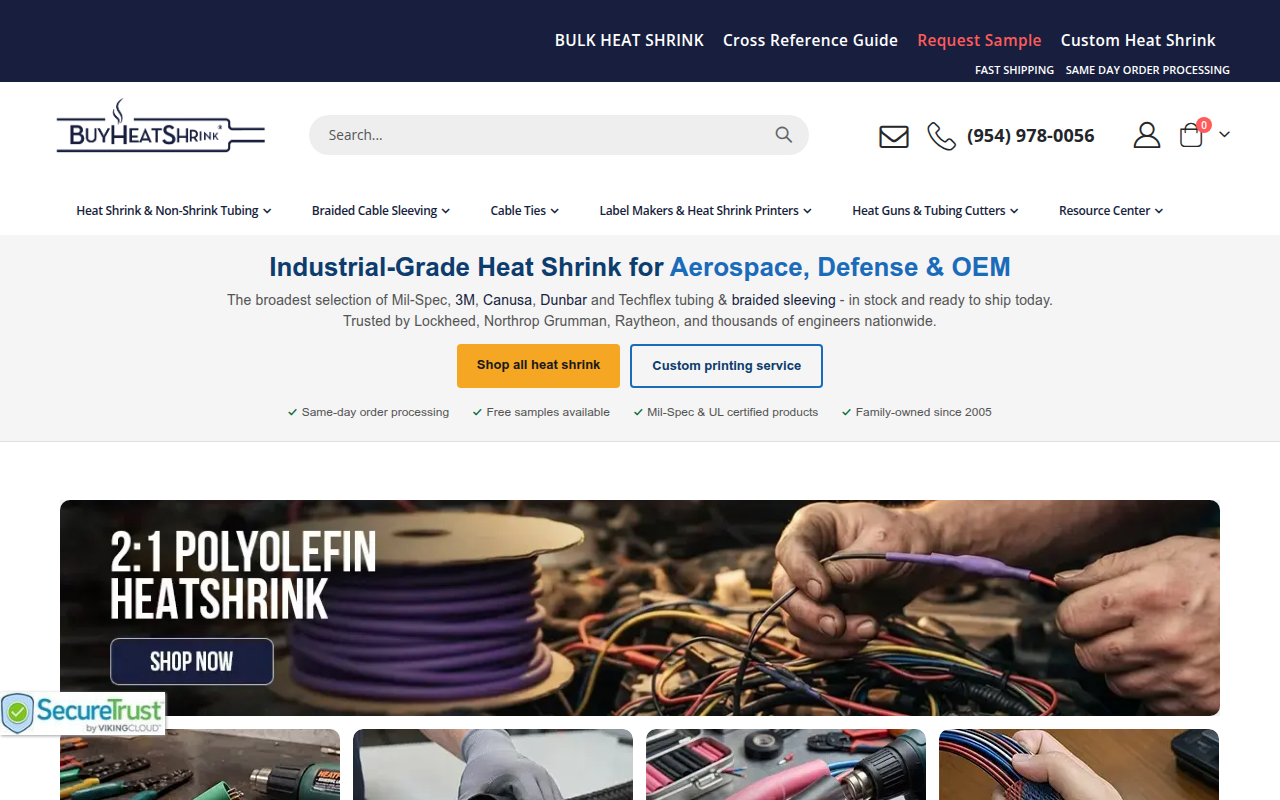1280x800 pixels.
Task: Go to Custom Heat Shrink
Action: pyautogui.click(x=1138, y=40)
